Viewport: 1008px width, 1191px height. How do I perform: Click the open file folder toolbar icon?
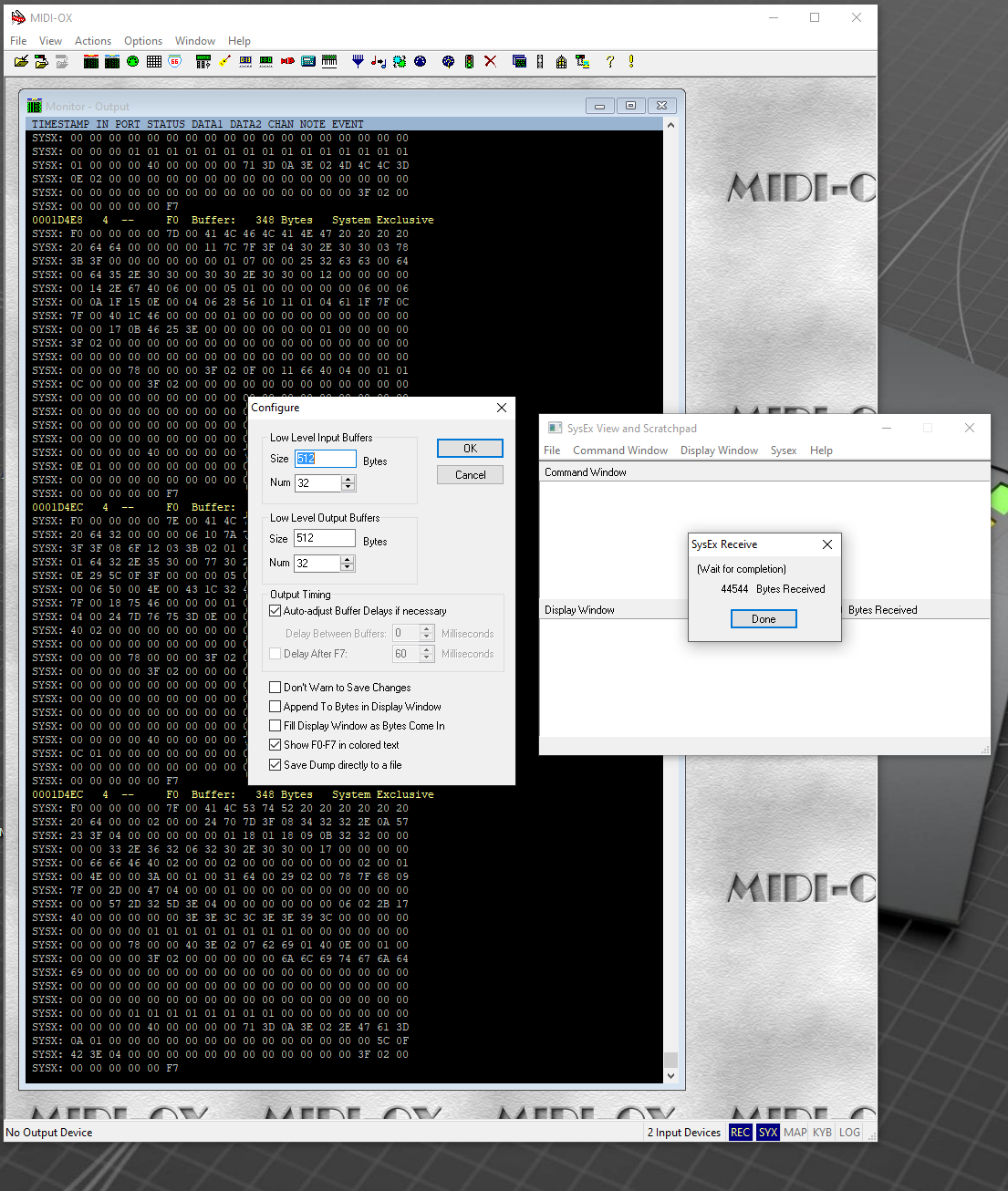[21, 62]
